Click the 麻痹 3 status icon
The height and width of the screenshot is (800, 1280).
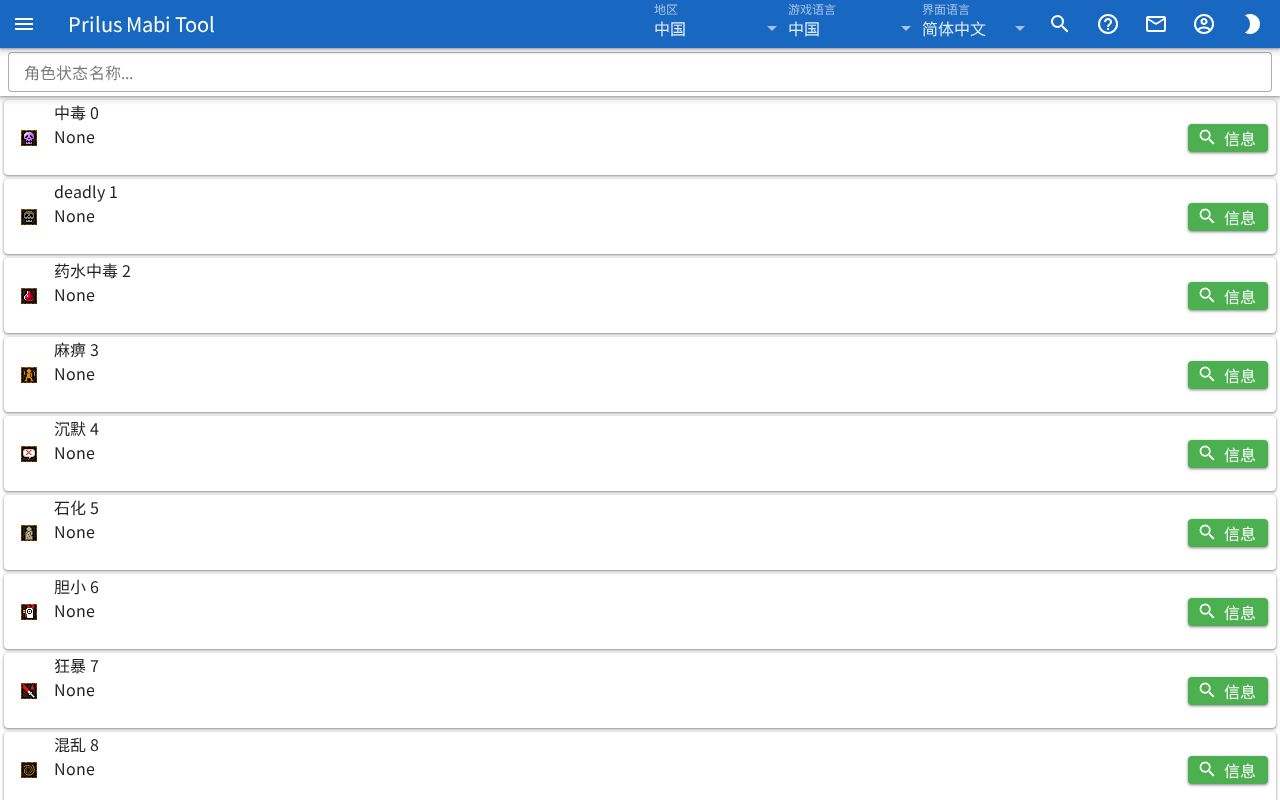point(29,375)
